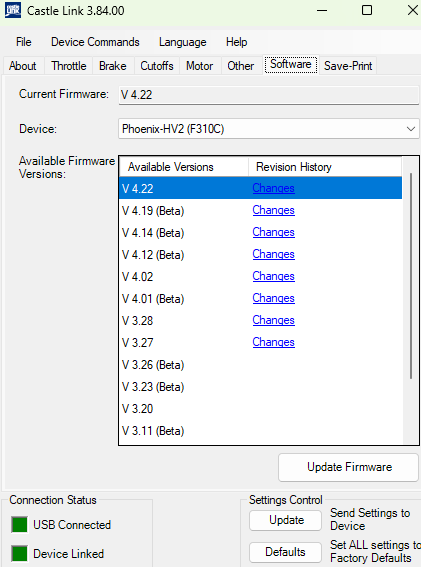Go to the Save-Print tab
Image resolution: width=421 pixels, height=567 pixels.
click(348, 66)
